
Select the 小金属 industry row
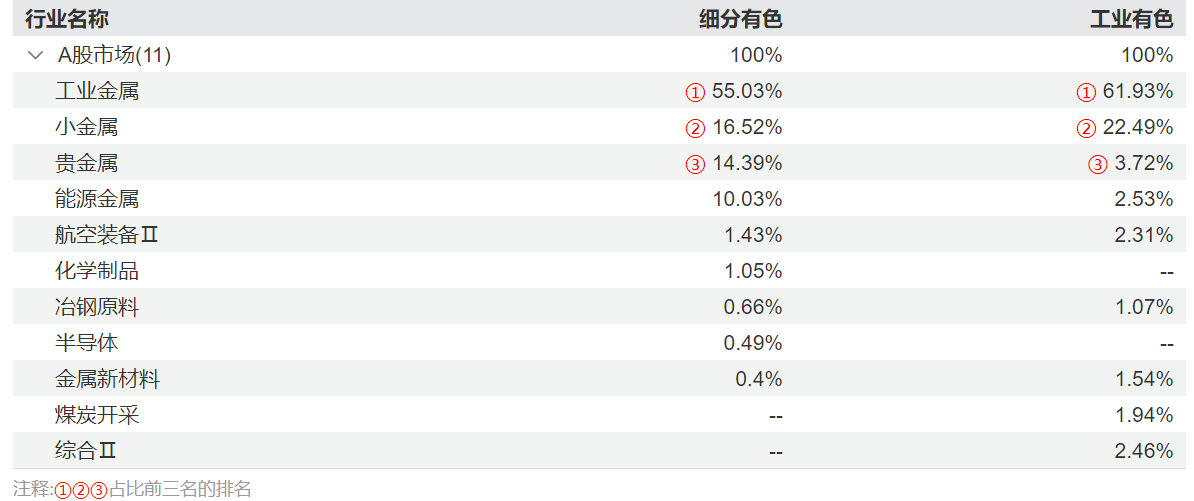87,127
